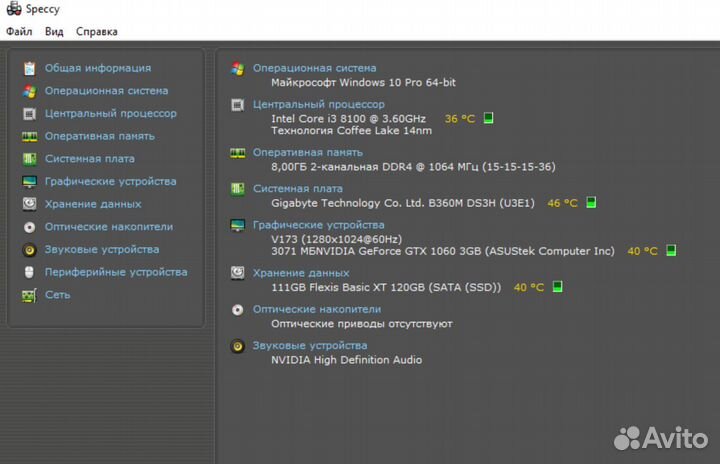Click the Windows flag icon in sidebar
The width and height of the screenshot is (720, 464).
[29, 91]
